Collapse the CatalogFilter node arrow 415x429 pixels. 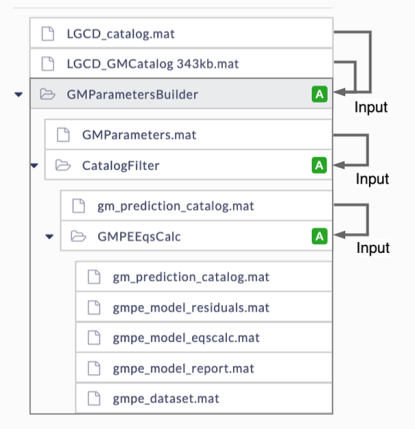[x=34, y=165]
